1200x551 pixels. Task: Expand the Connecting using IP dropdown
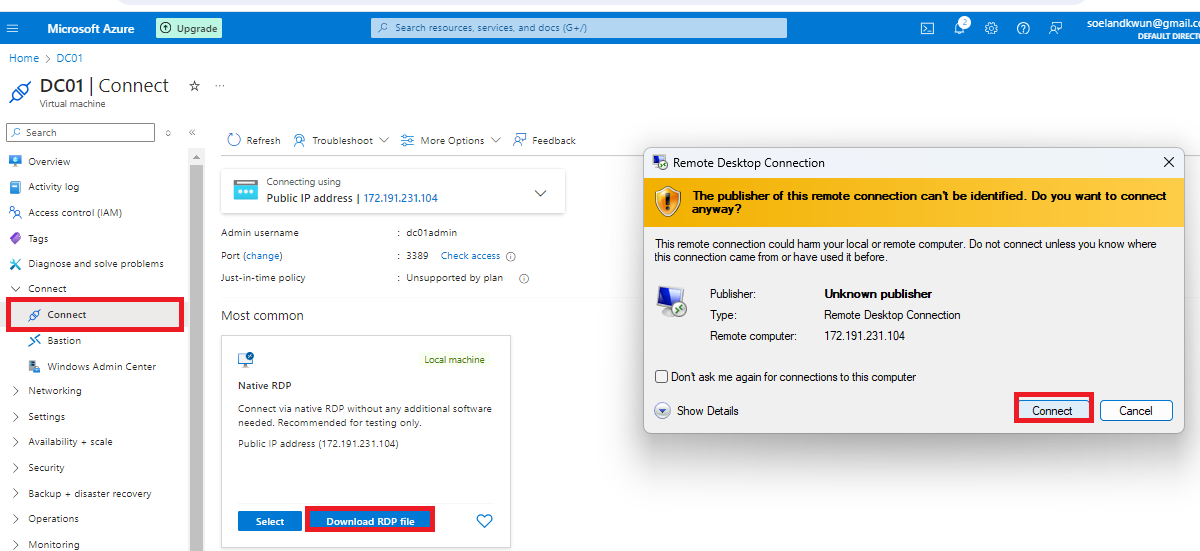coord(541,193)
